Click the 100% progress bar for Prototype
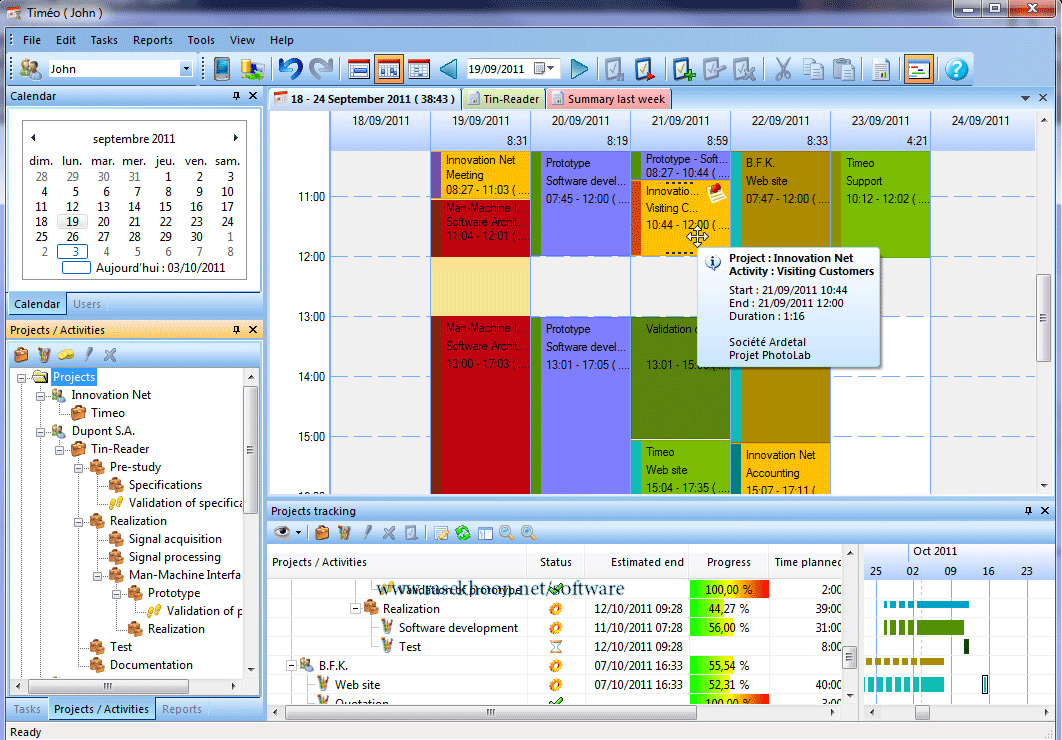1062x740 pixels. click(x=727, y=589)
